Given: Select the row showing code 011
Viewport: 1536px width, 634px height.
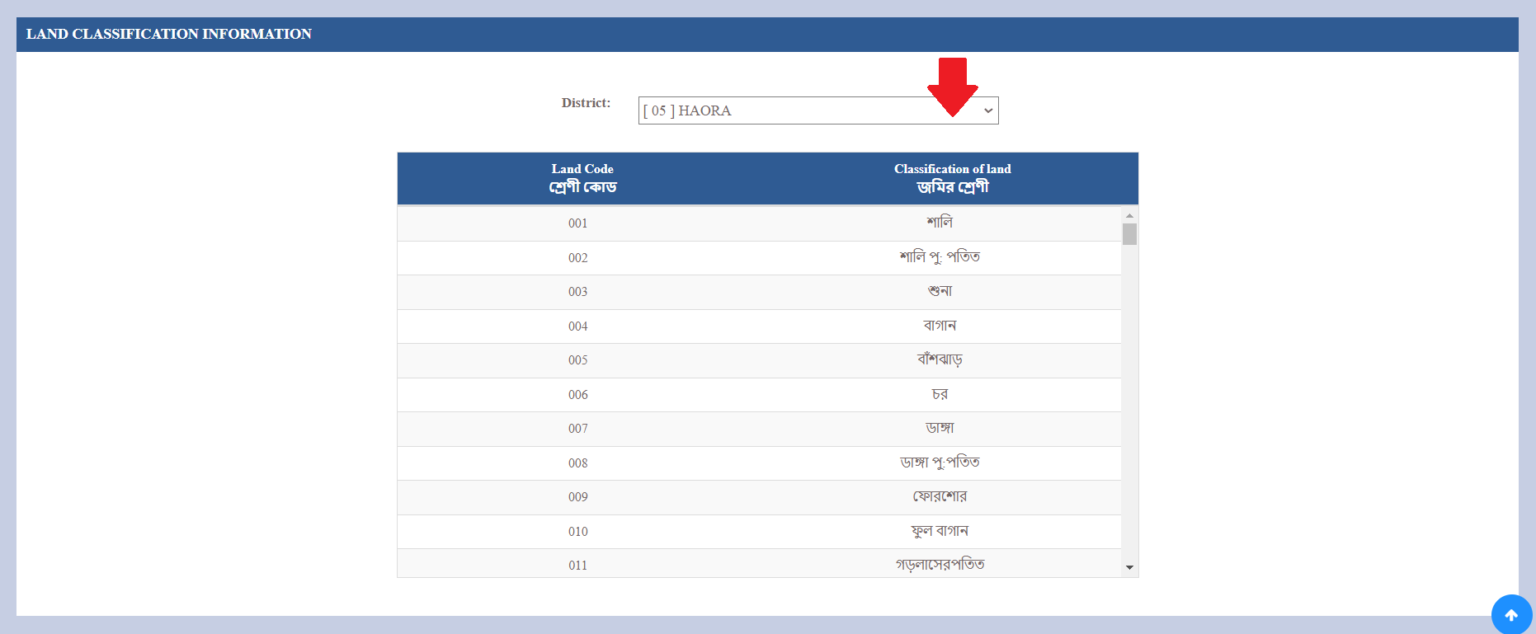Looking at the screenshot, I should click(762, 564).
